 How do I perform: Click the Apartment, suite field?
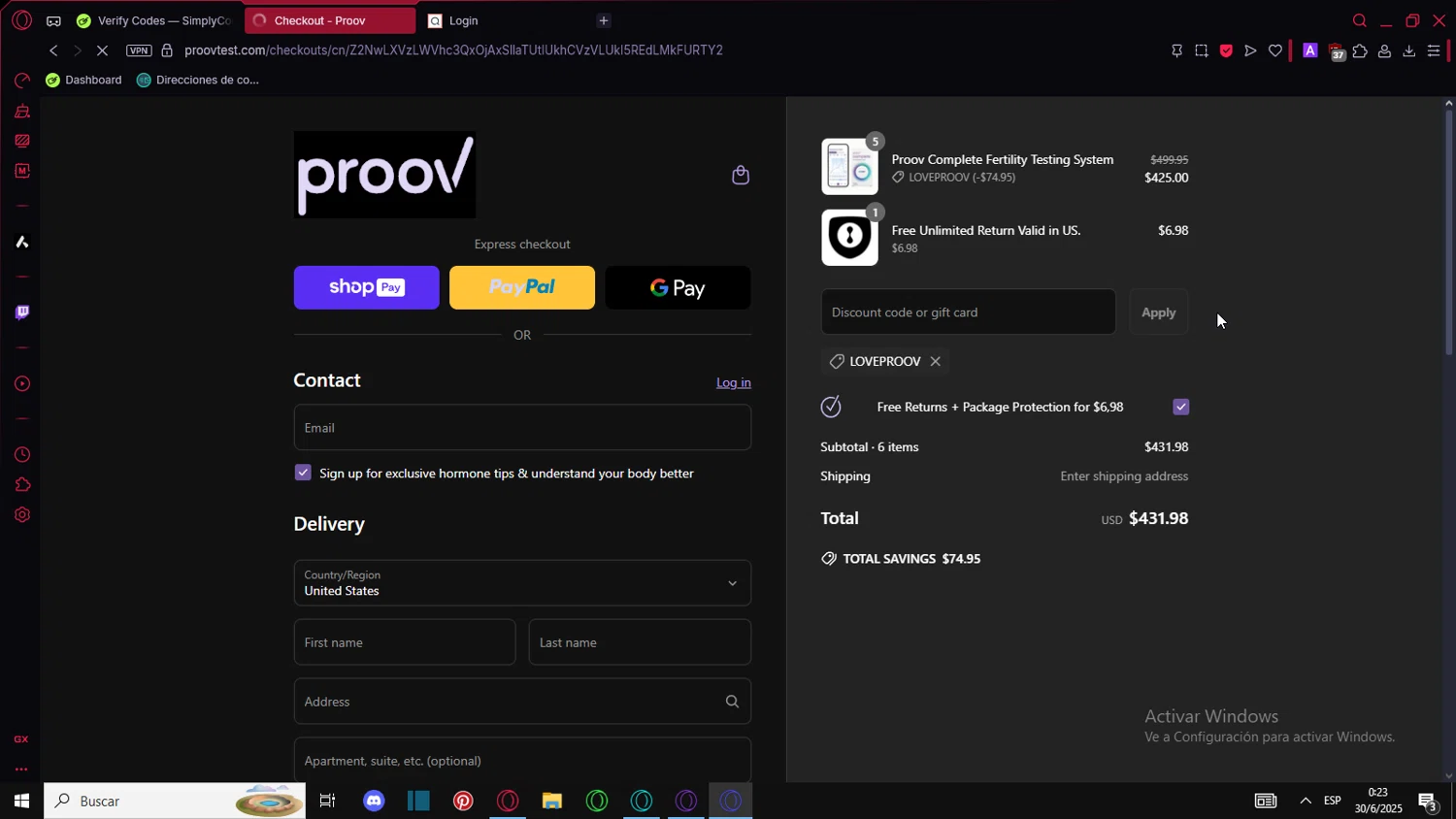(522, 760)
